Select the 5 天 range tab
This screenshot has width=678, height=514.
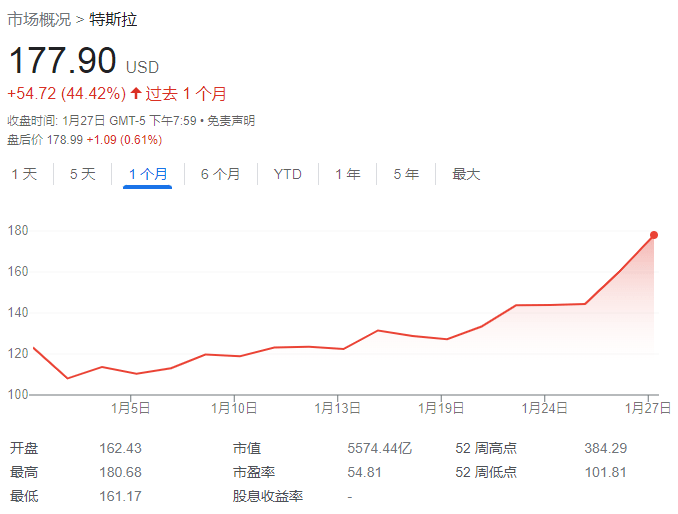tap(83, 174)
